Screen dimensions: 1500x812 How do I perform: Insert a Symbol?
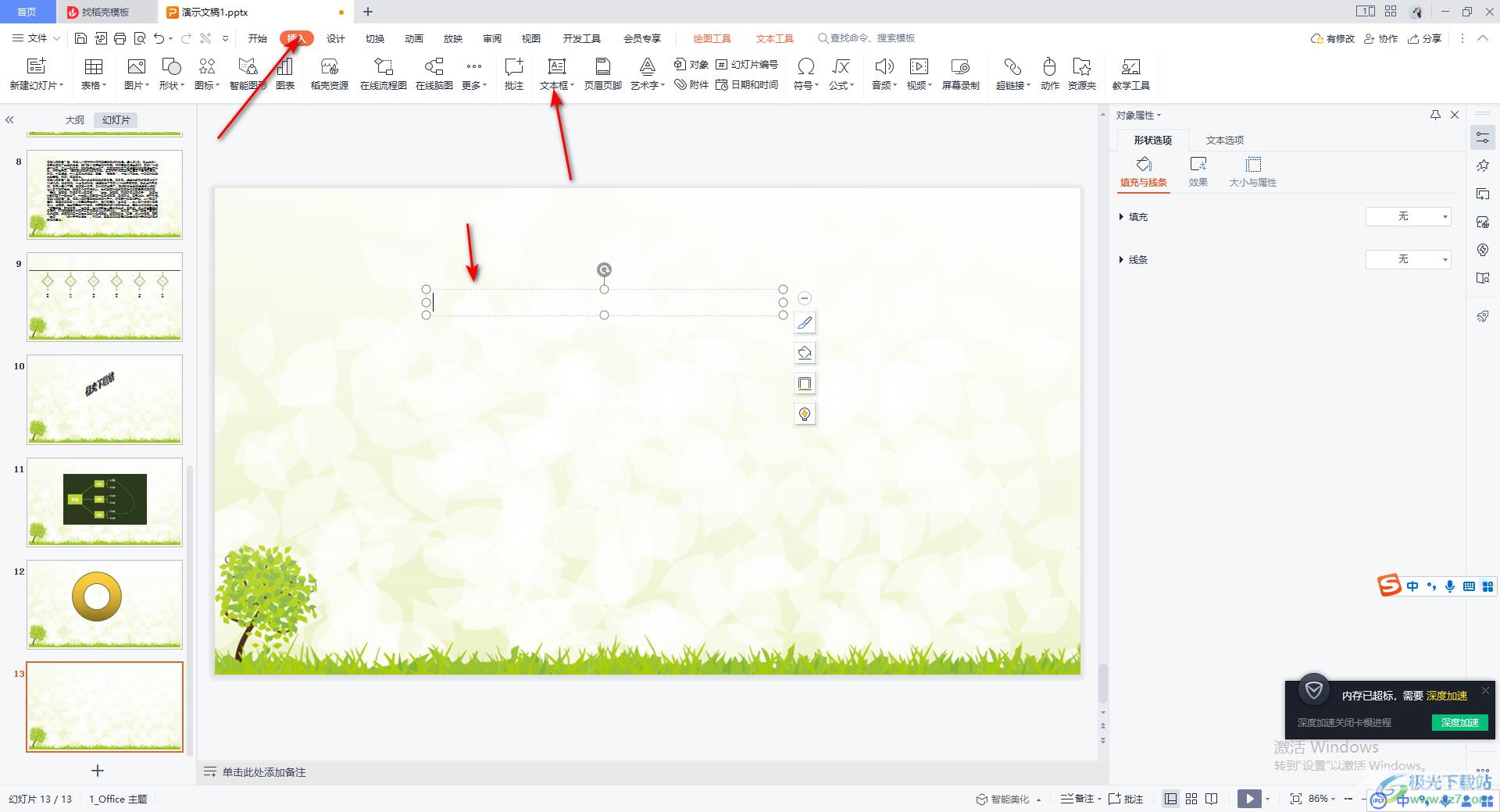pyautogui.click(x=805, y=74)
